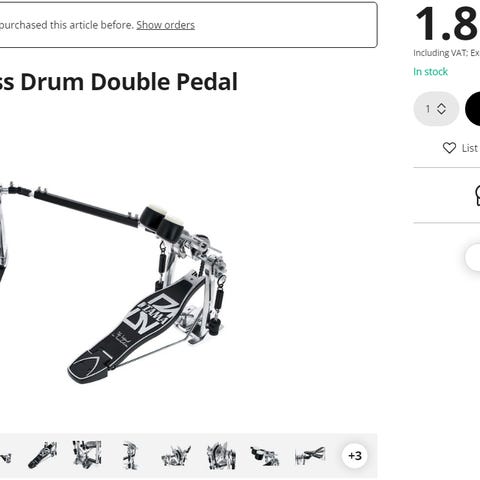Viewport: 480px width, 480px height.
Task: Click the black add-to-basket button
Action: [x=473, y=109]
